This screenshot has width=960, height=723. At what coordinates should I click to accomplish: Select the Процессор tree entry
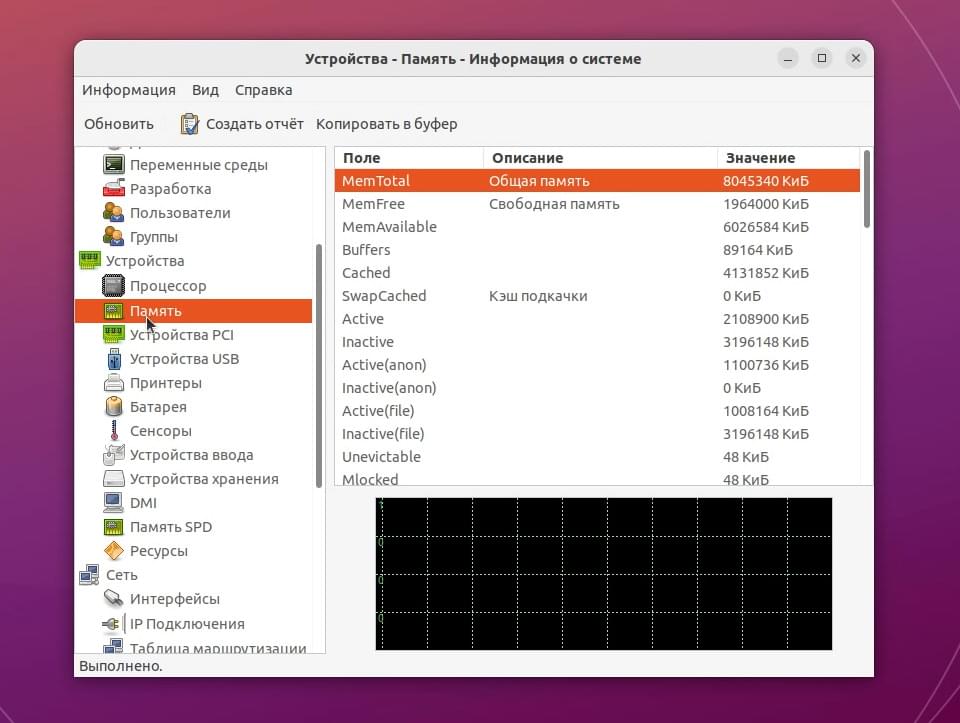pos(168,286)
